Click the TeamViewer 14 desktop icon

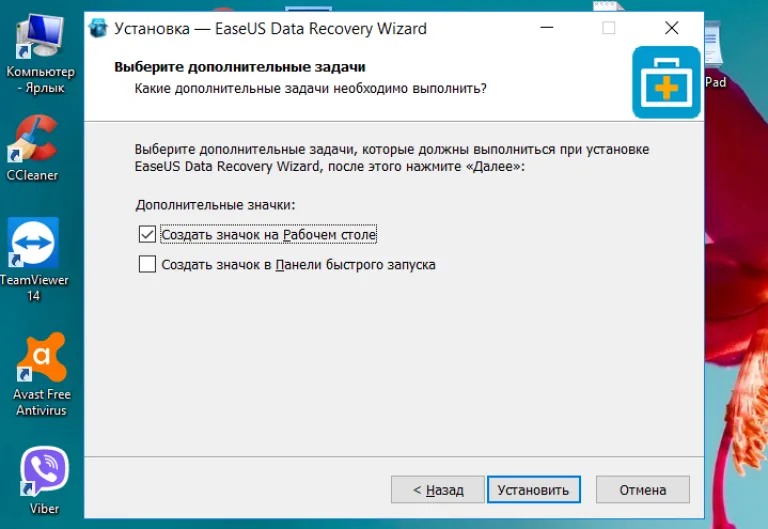click(x=33, y=259)
